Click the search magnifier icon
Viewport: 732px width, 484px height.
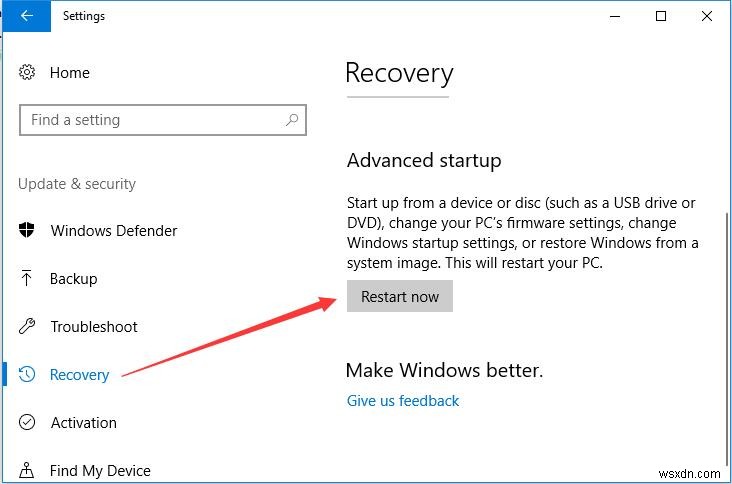point(292,120)
